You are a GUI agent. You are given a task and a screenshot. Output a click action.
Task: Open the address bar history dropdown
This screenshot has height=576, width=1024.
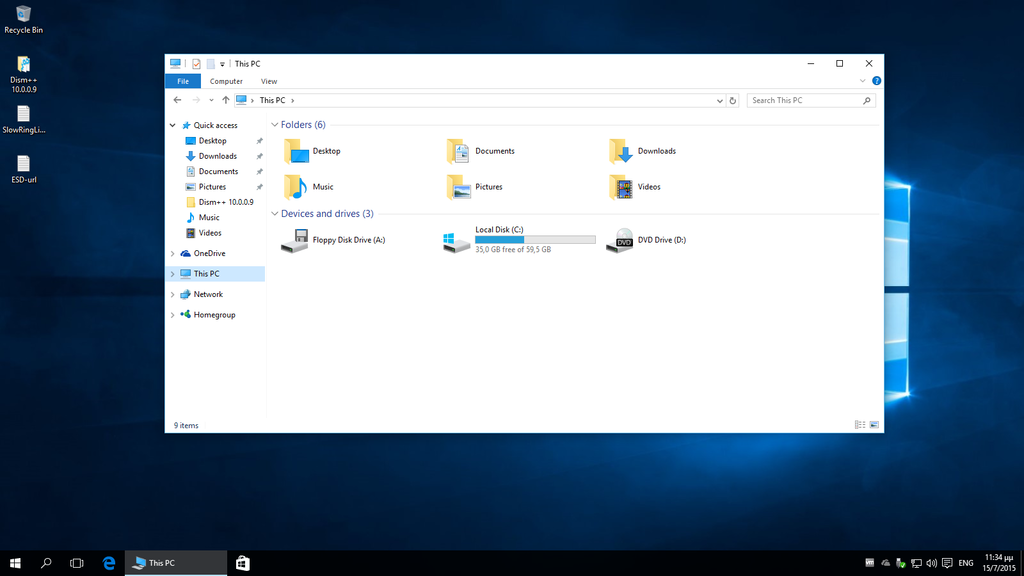click(720, 101)
